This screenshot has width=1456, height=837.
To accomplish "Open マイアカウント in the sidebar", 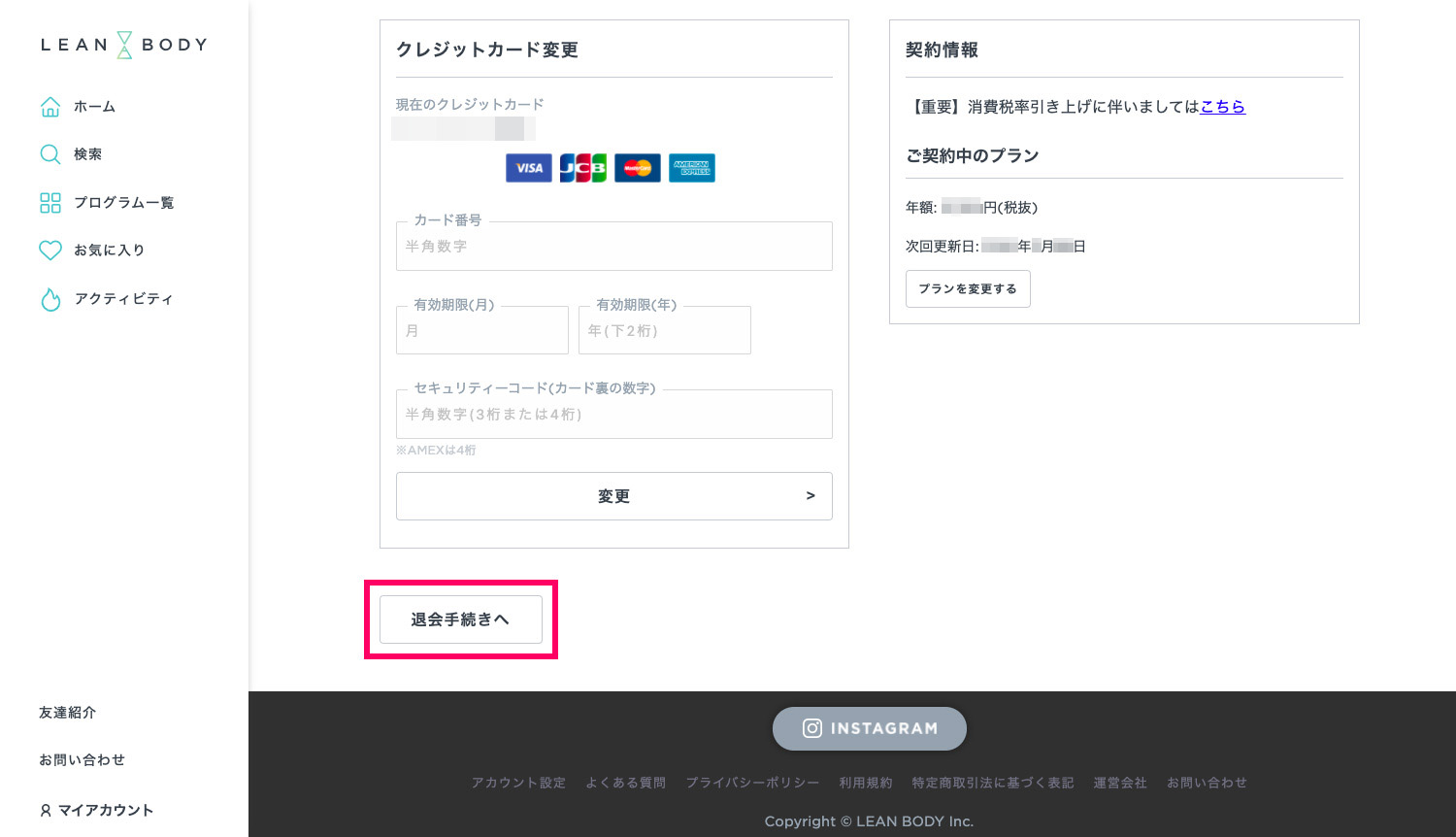I will [106, 810].
